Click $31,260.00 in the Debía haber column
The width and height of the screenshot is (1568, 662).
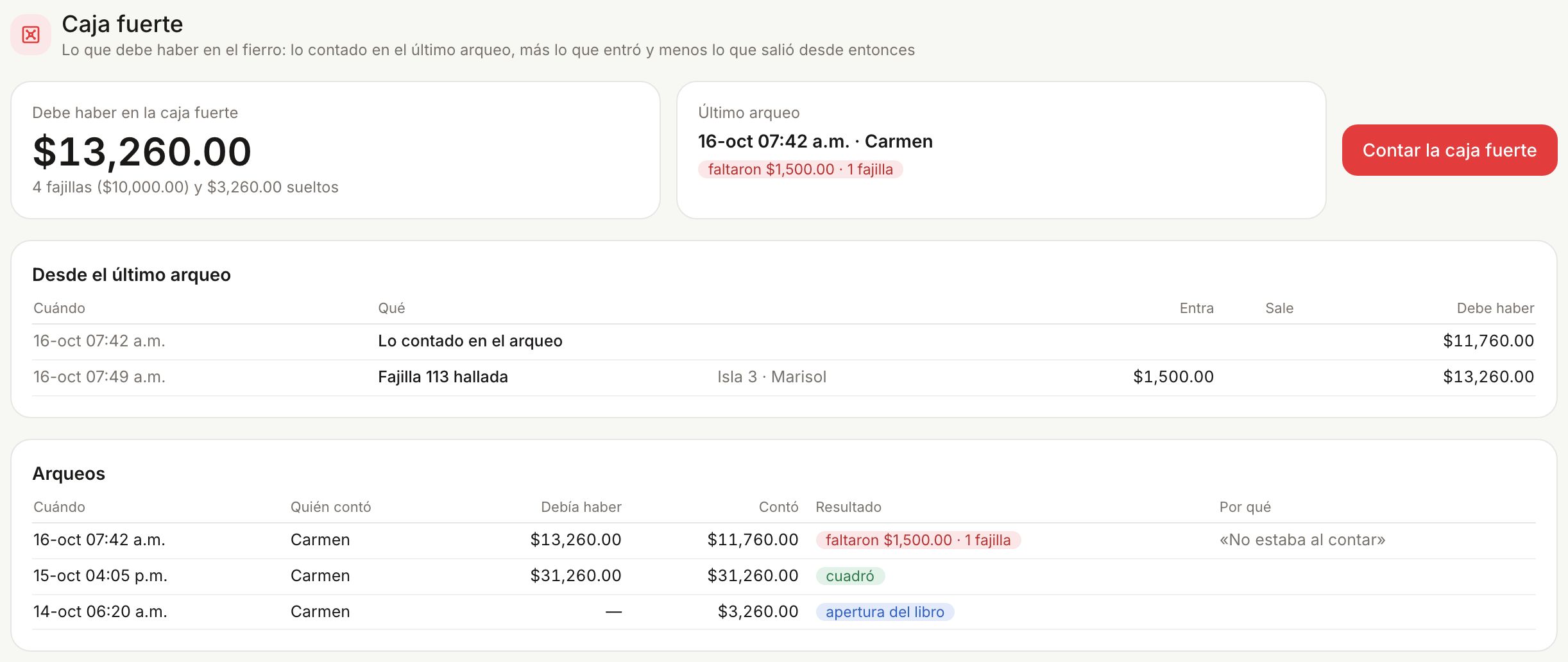click(575, 576)
